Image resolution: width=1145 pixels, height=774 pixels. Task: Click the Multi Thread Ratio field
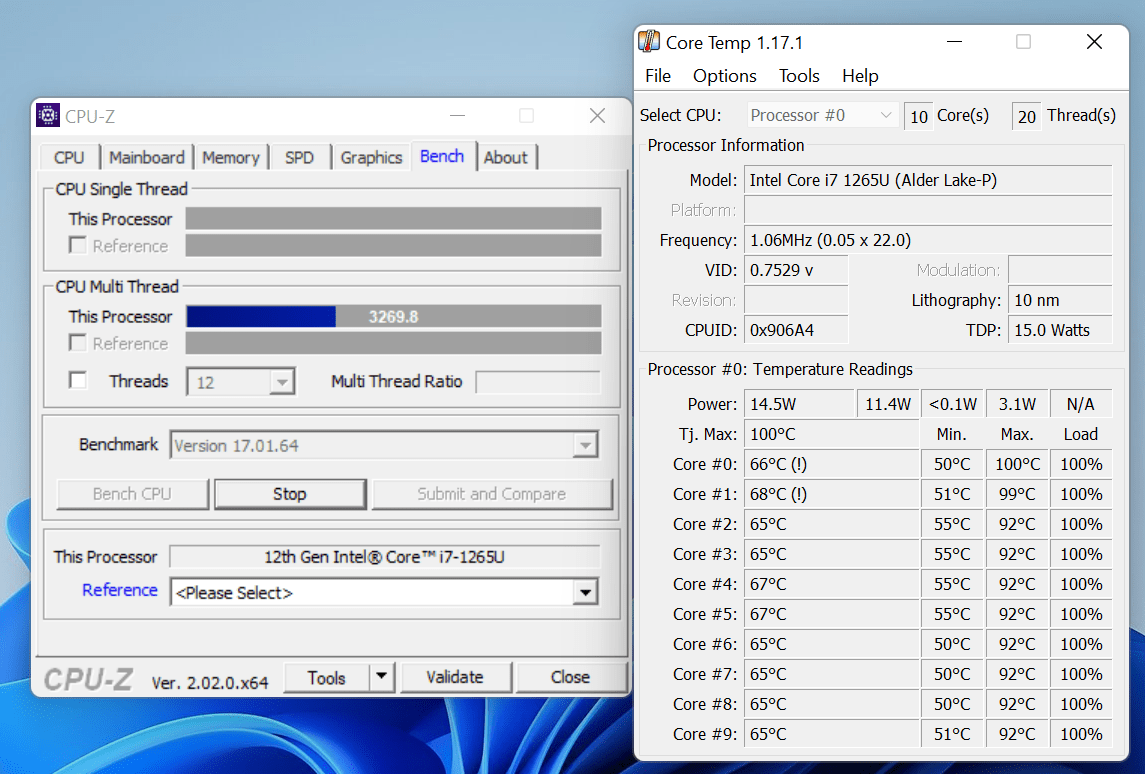pyautogui.click(x=538, y=381)
